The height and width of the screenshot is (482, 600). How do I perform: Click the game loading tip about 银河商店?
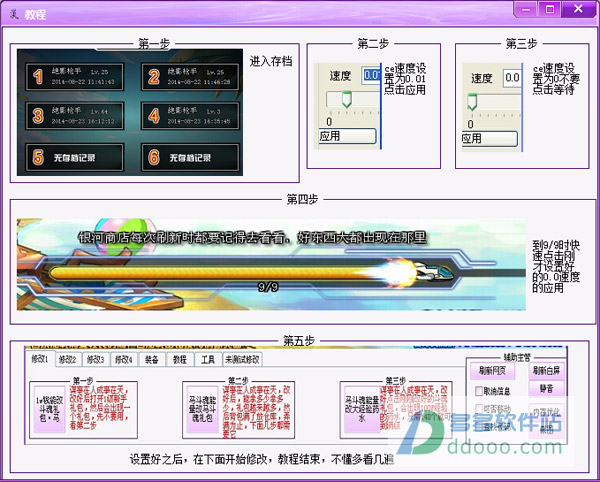coord(253,238)
